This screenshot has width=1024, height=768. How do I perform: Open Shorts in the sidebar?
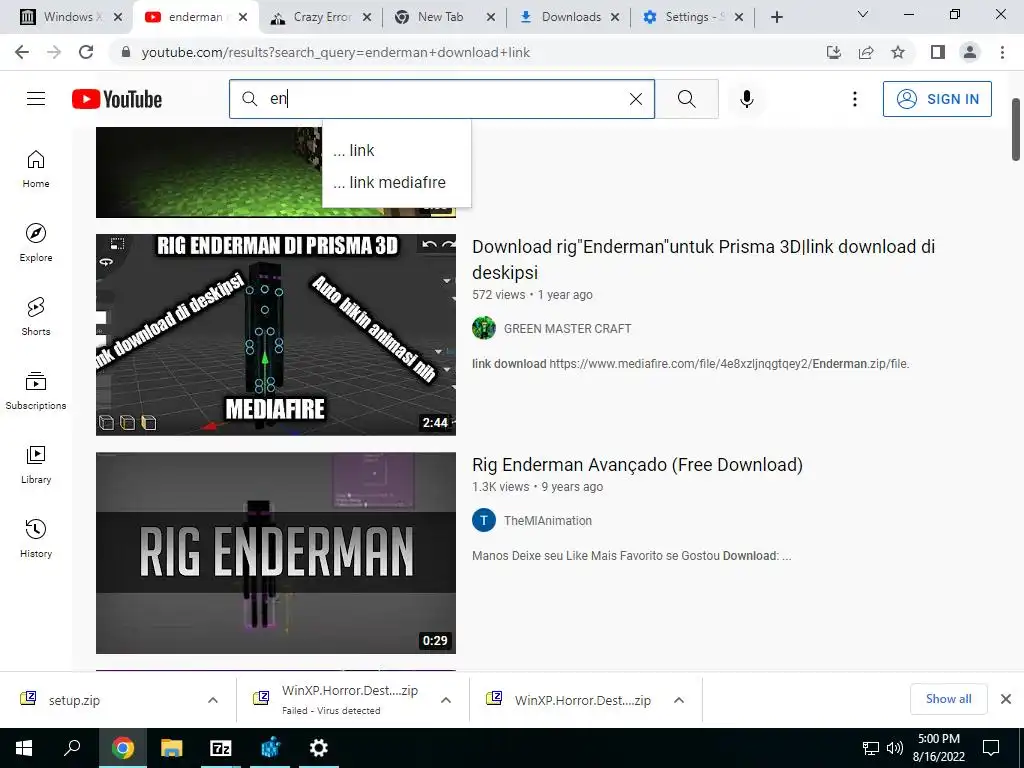pos(36,316)
